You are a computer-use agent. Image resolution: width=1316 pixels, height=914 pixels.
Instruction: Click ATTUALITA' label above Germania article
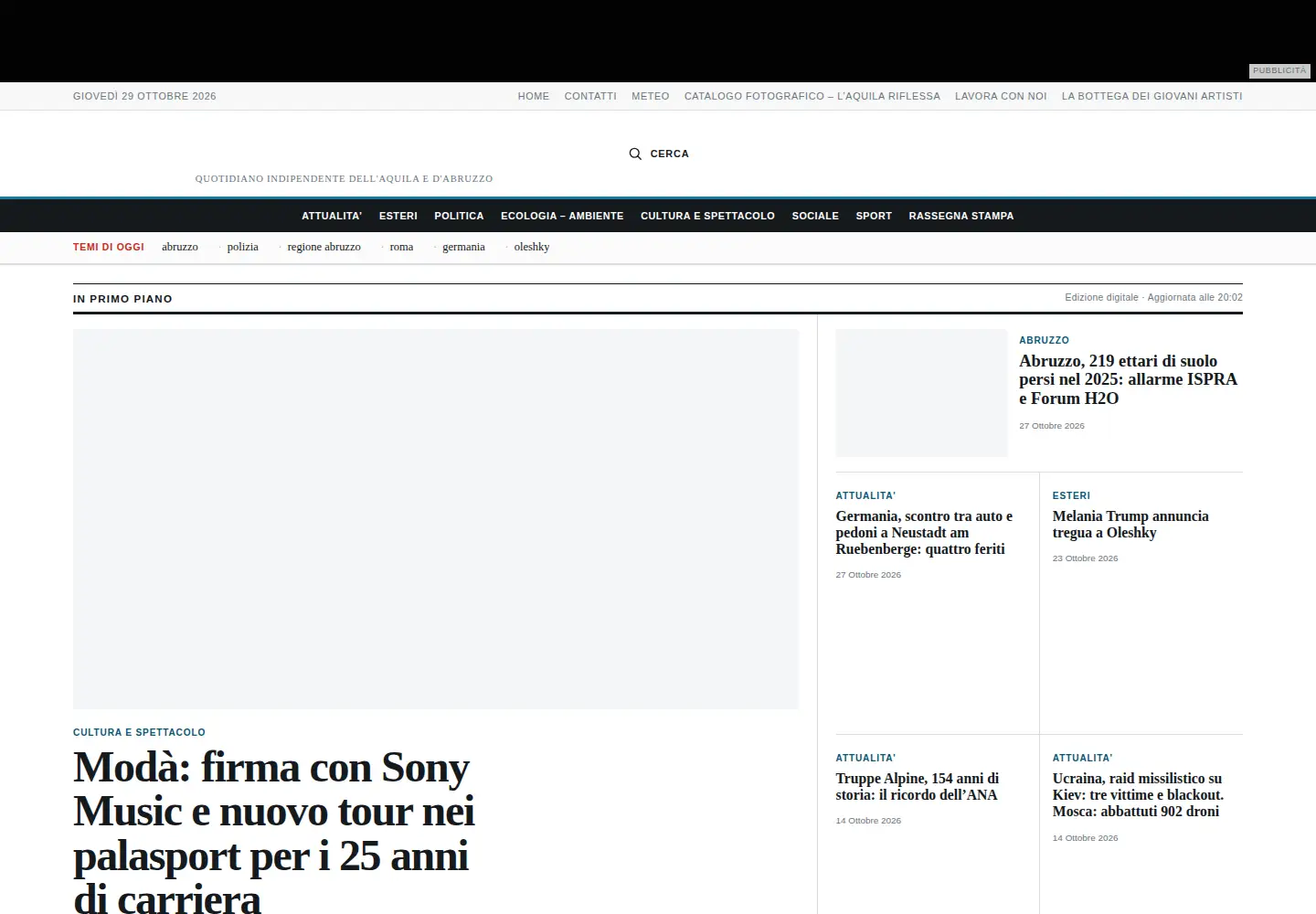(x=865, y=495)
